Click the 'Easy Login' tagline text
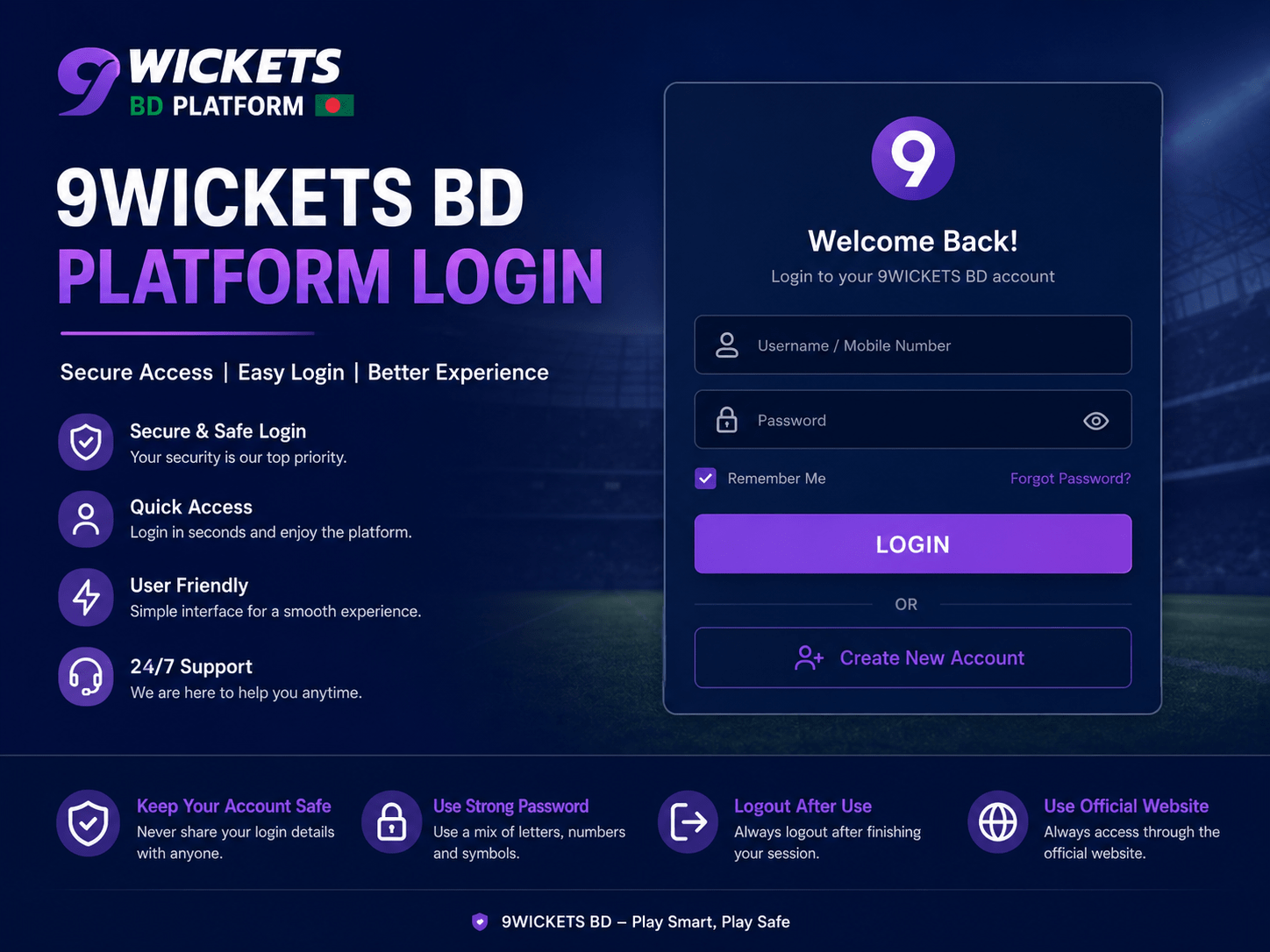1270x952 pixels. pyautogui.click(x=291, y=373)
